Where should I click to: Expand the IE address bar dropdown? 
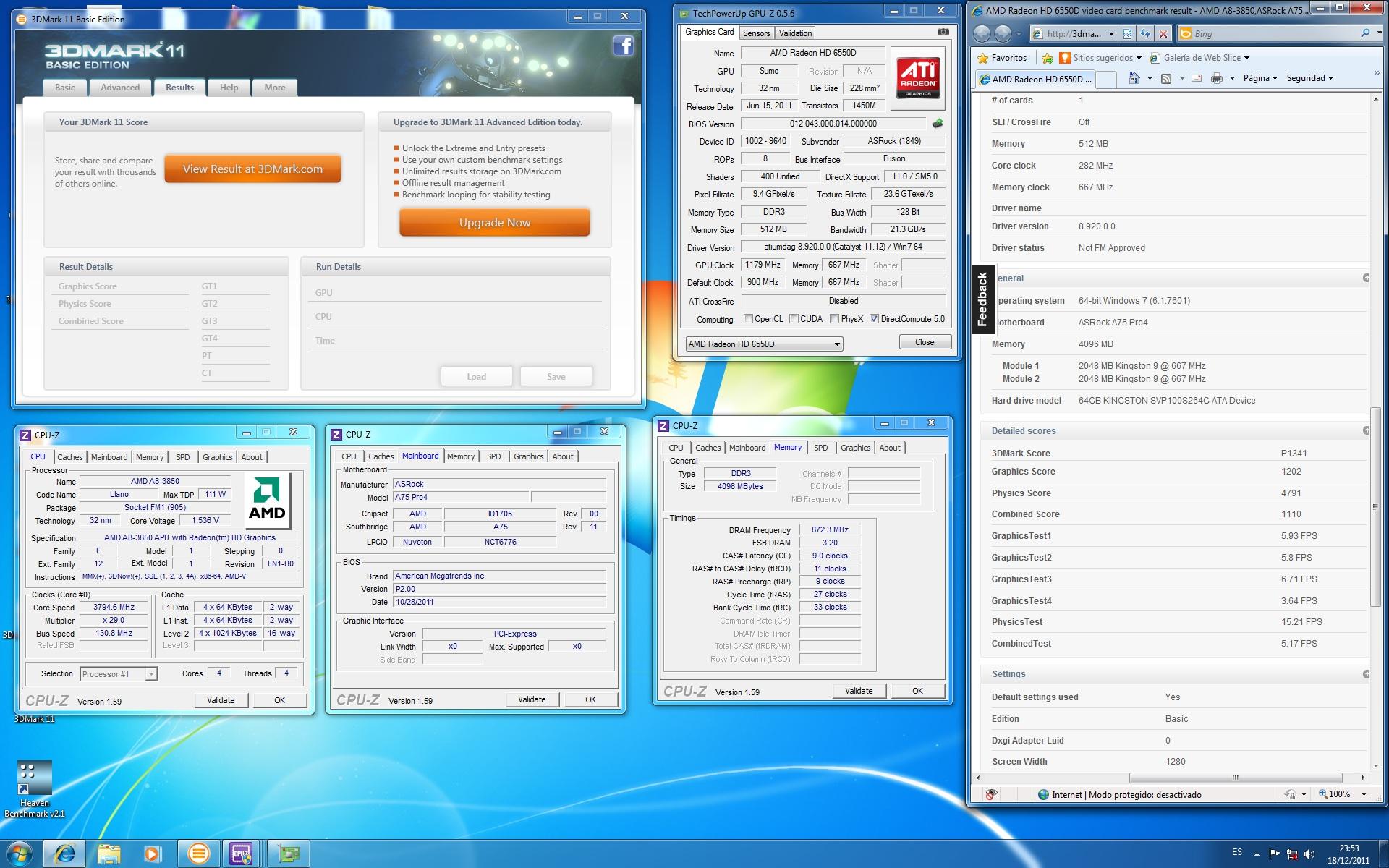point(1111,33)
